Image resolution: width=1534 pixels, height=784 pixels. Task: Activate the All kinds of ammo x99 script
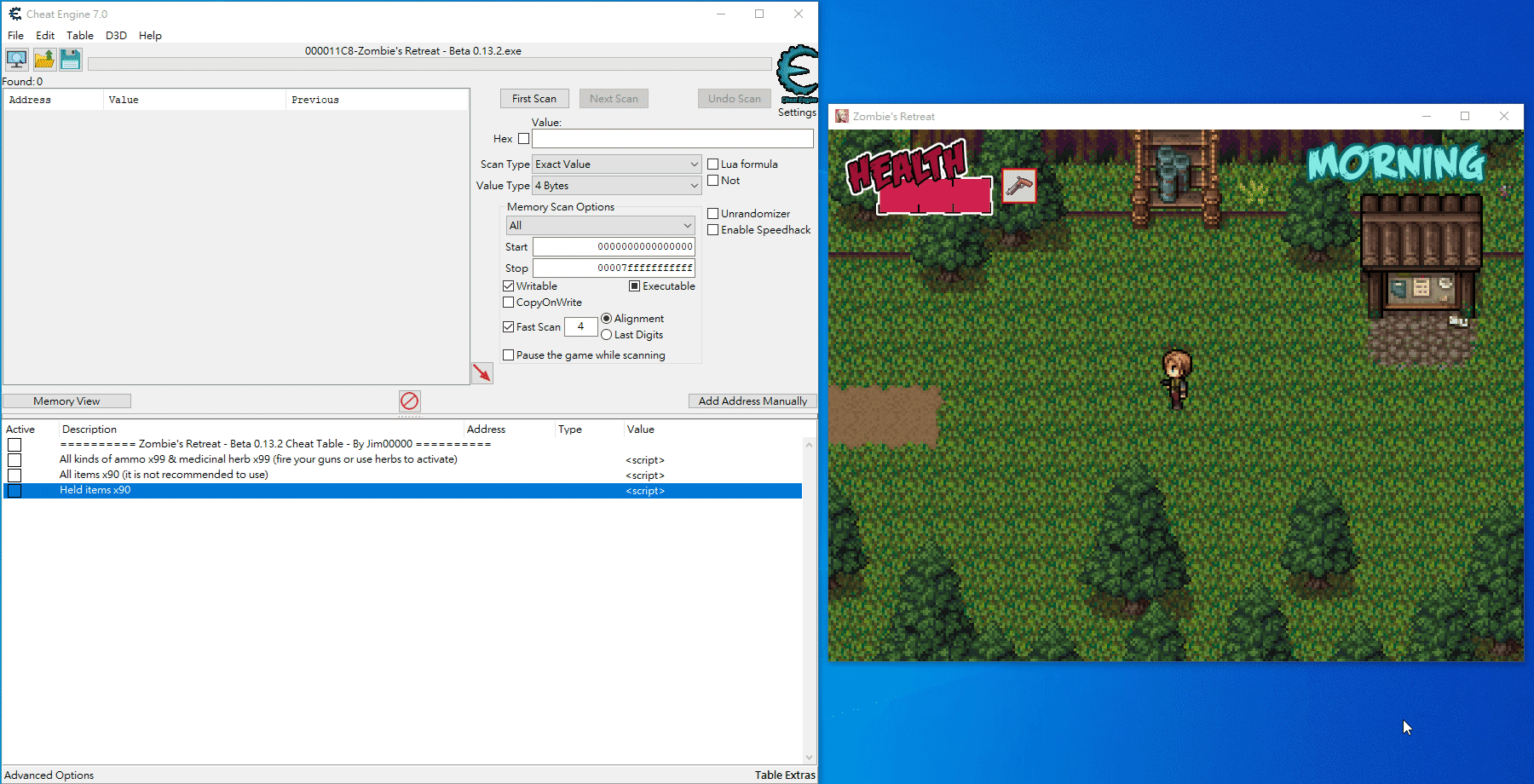click(14, 460)
